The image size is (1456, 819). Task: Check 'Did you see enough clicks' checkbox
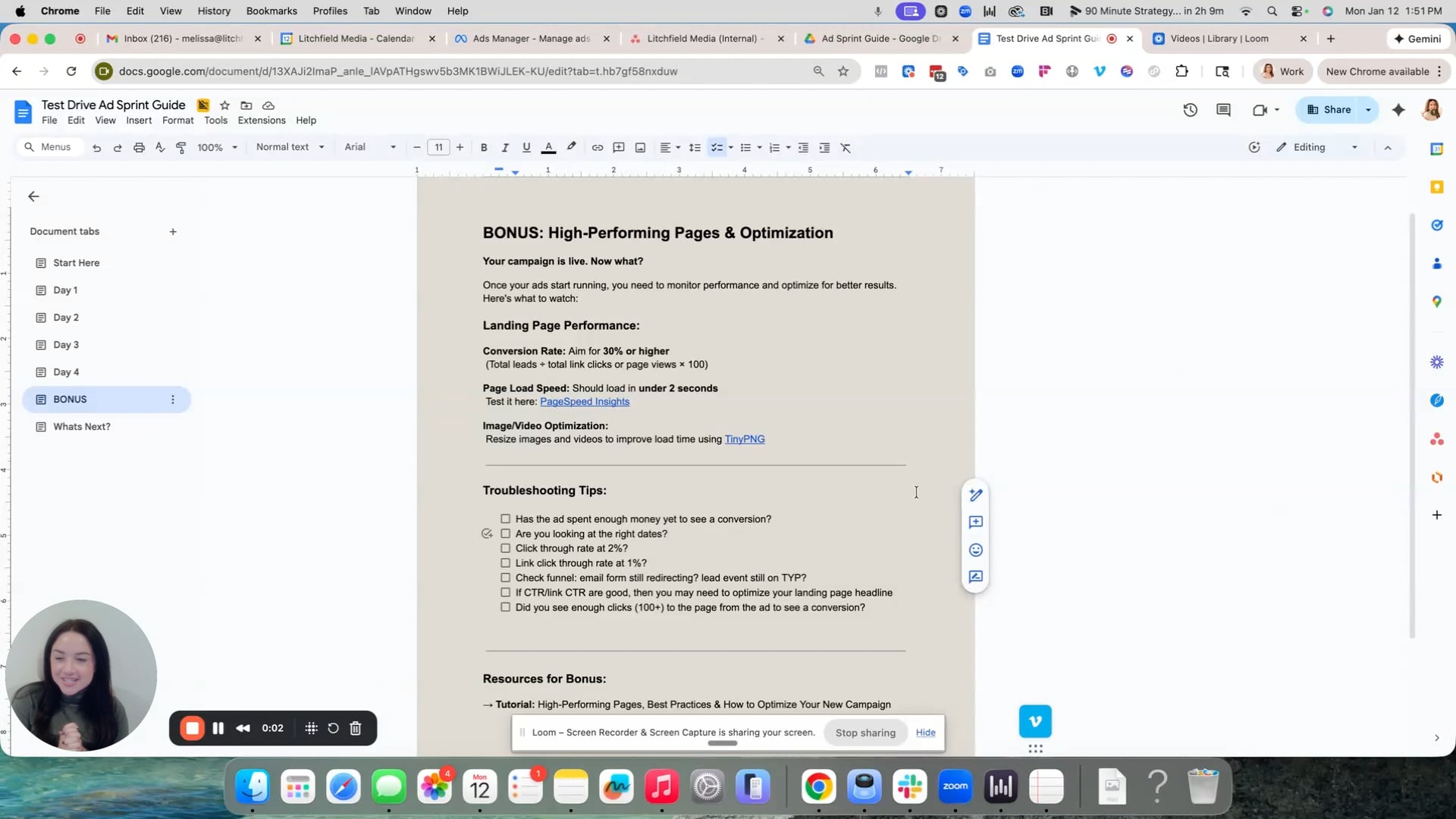tap(505, 607)
